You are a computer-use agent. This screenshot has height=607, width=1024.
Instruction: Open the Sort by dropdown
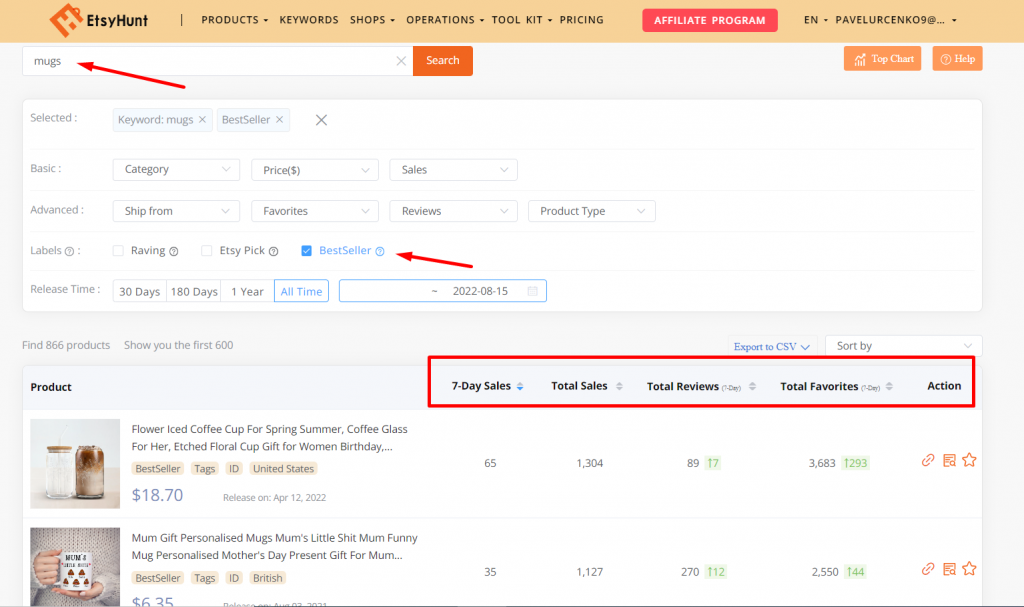(x=903, y=346)
